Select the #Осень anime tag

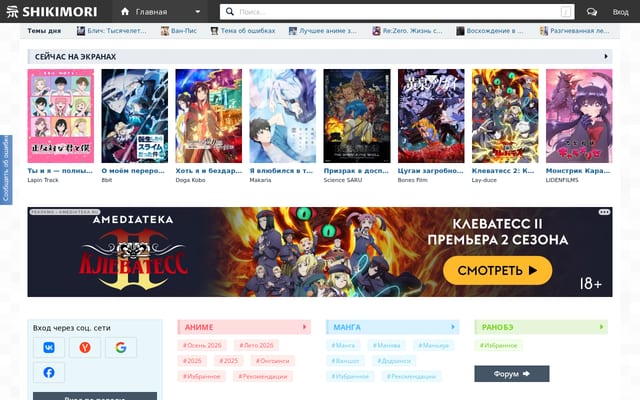[x=202, y=345]
